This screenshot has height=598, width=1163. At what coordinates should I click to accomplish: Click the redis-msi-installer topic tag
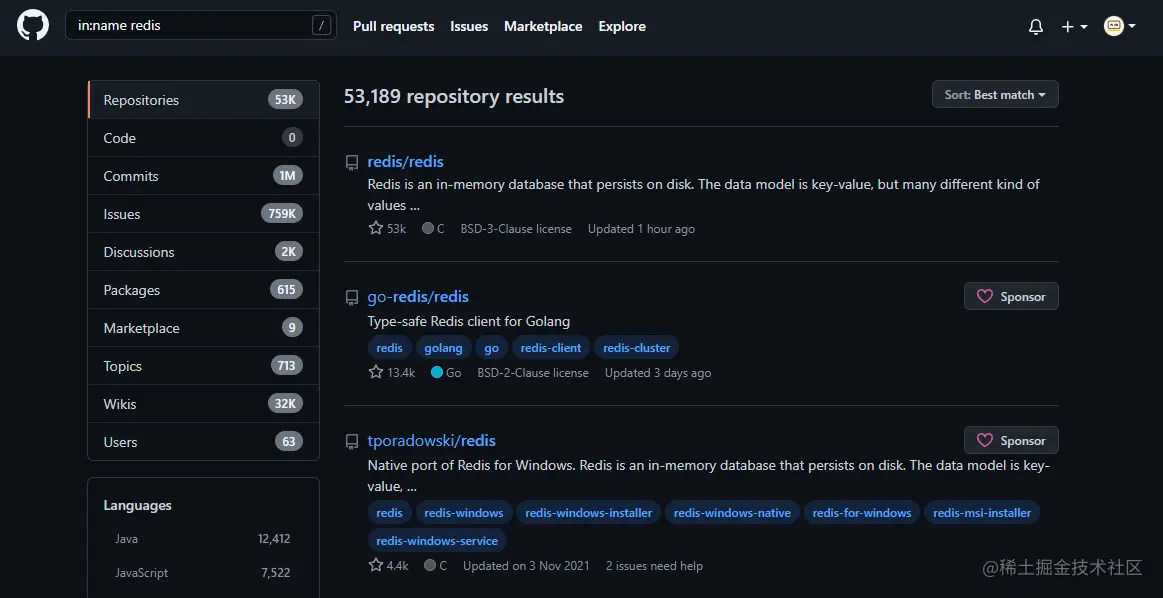coord(982,513)
